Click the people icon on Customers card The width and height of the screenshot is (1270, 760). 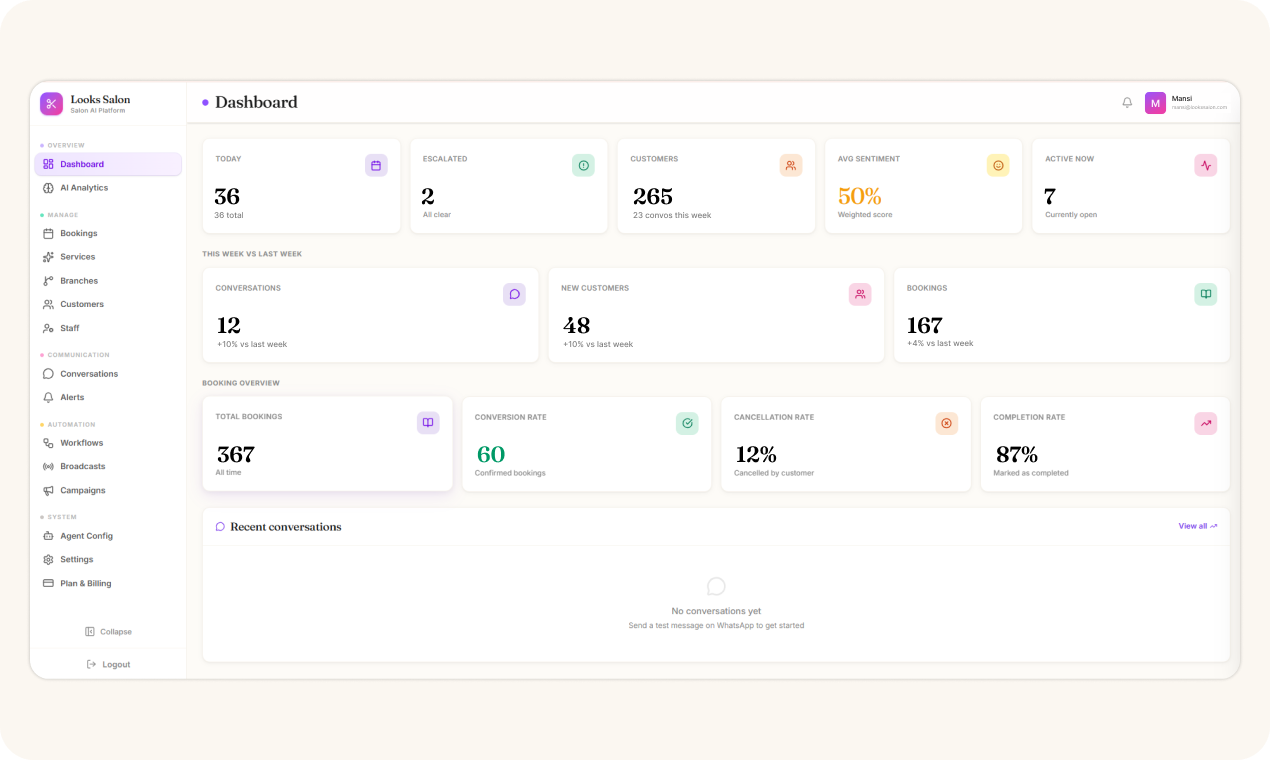791,166
